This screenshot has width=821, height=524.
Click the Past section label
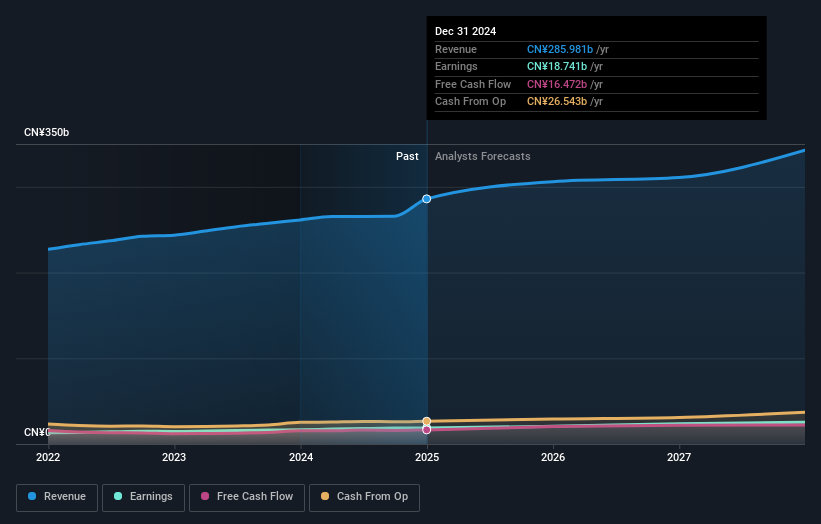click(x=407, y=157)
